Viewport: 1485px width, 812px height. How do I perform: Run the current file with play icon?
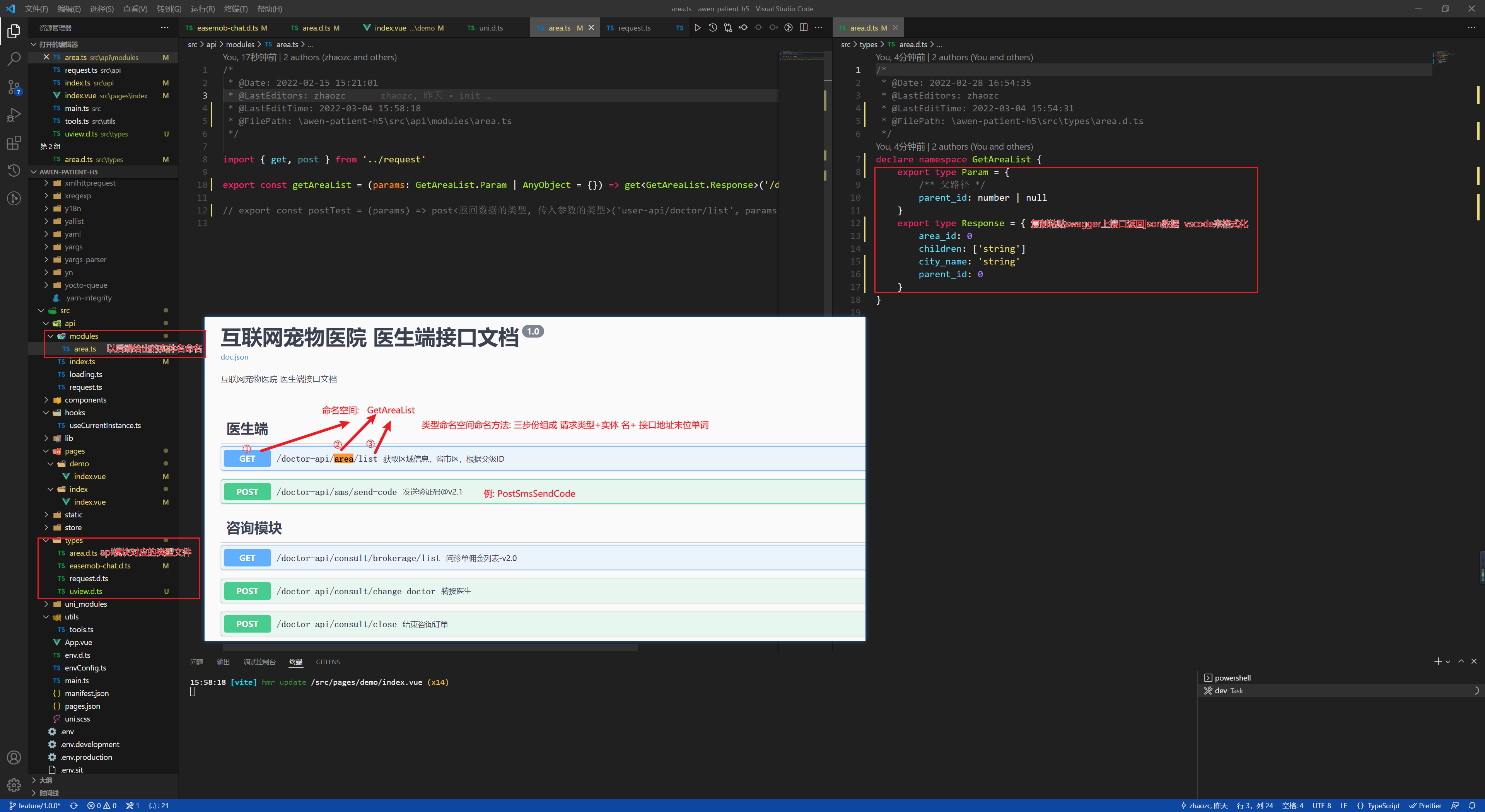click(698, 28)
